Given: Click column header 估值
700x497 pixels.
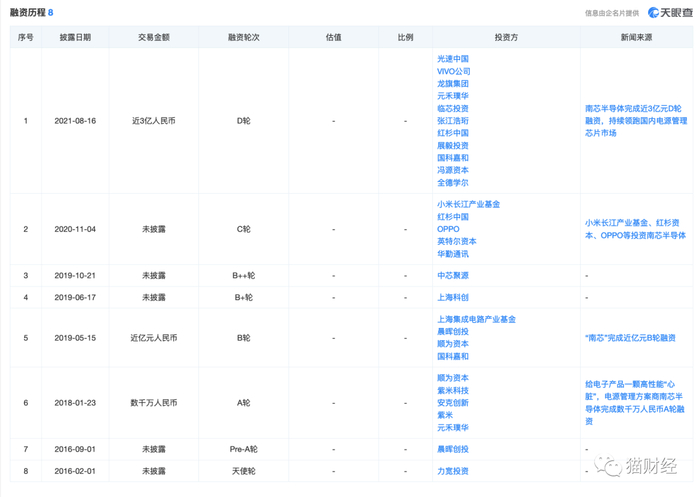Looking at the screenshot, I should (333, 38).
